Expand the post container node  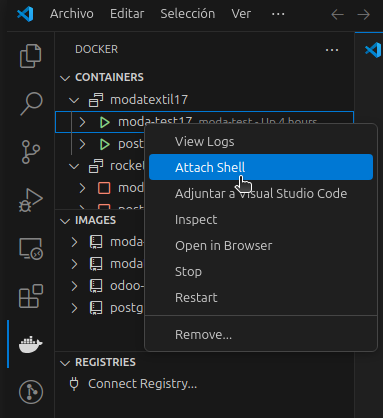82,144
